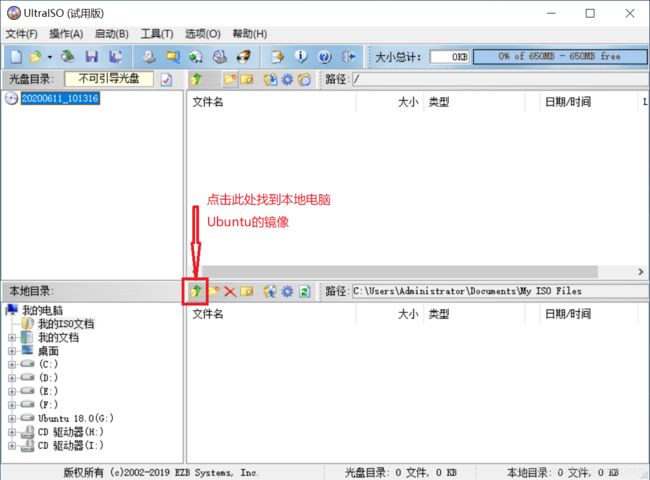Click the Add files icon in main toolbar

click(x=277, y=56)
